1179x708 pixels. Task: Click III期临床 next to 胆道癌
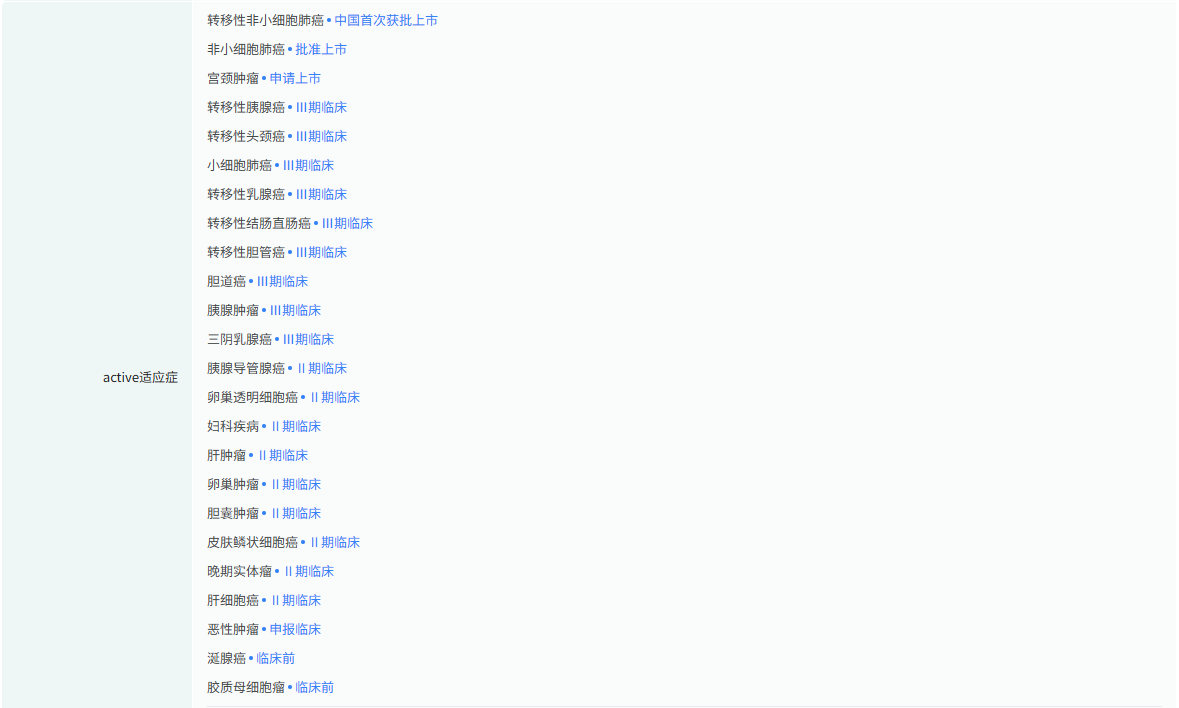point(282,281)
